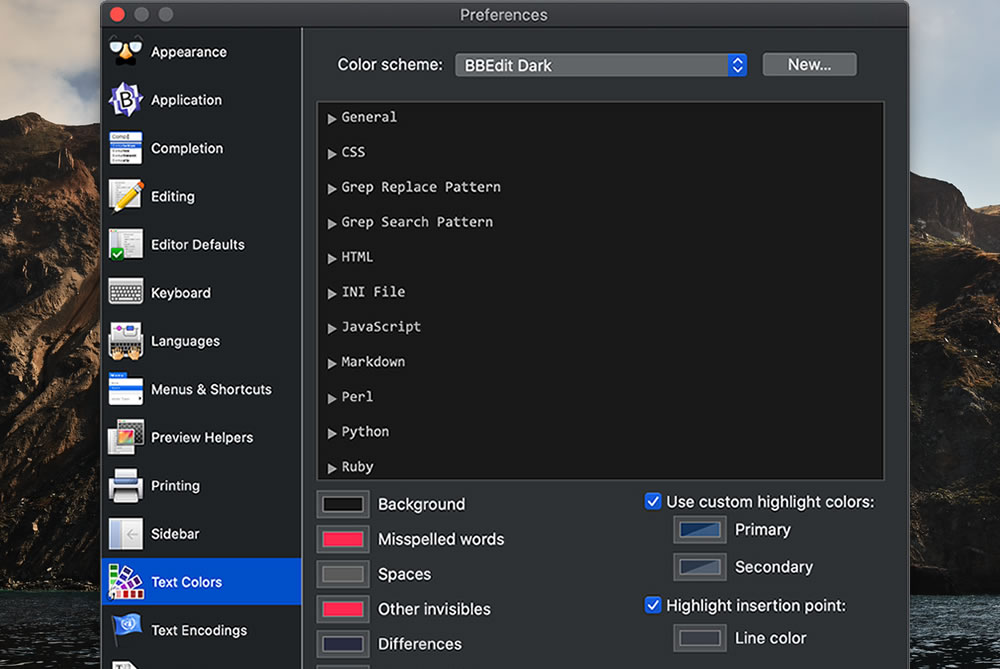The width and height of the screenshot is (1000, 669).
Task: Open the Languages typewriter icon
Action: (x=126, y=341)
